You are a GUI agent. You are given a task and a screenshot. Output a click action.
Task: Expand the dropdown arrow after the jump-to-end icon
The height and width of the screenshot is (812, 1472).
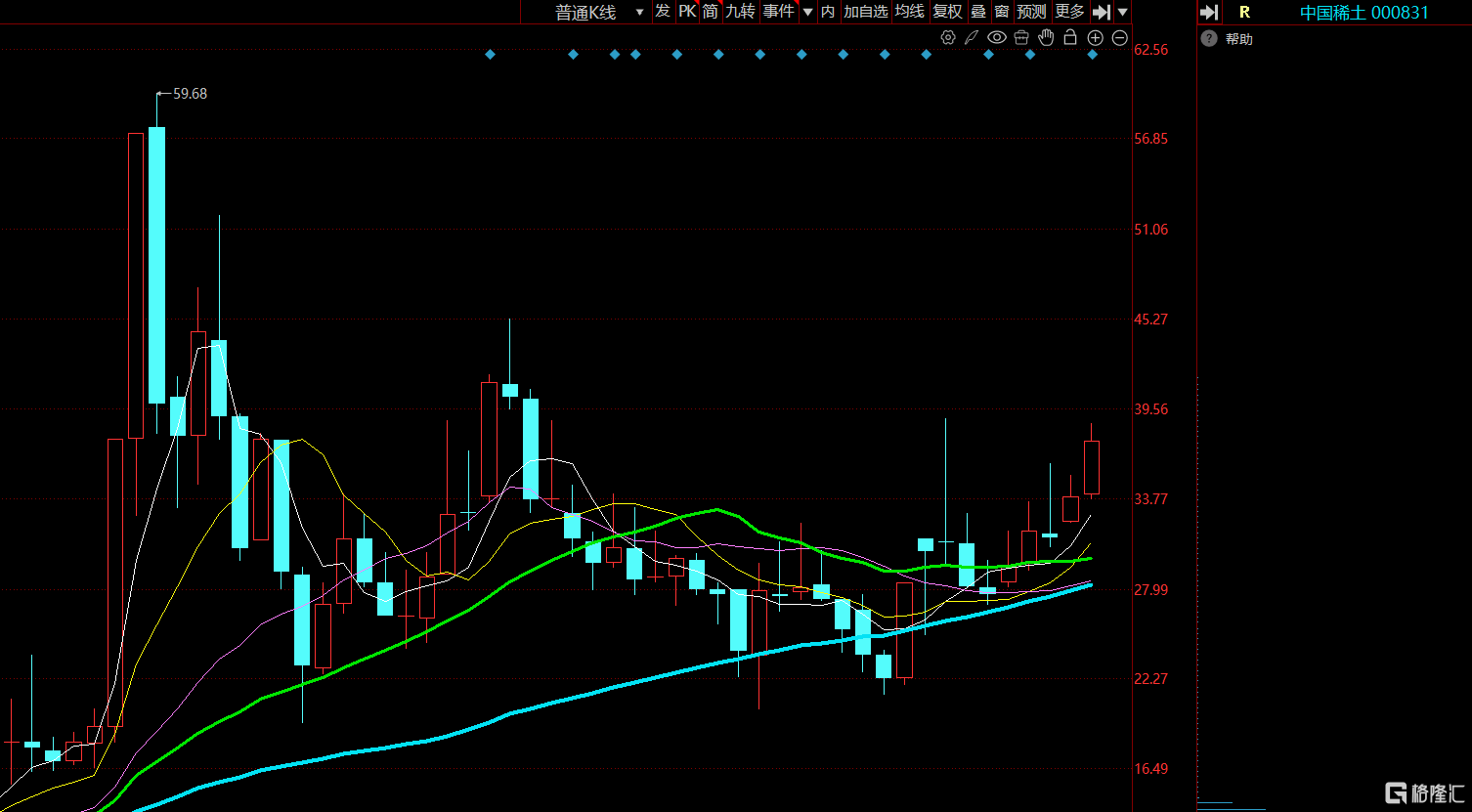point(1123,12)
